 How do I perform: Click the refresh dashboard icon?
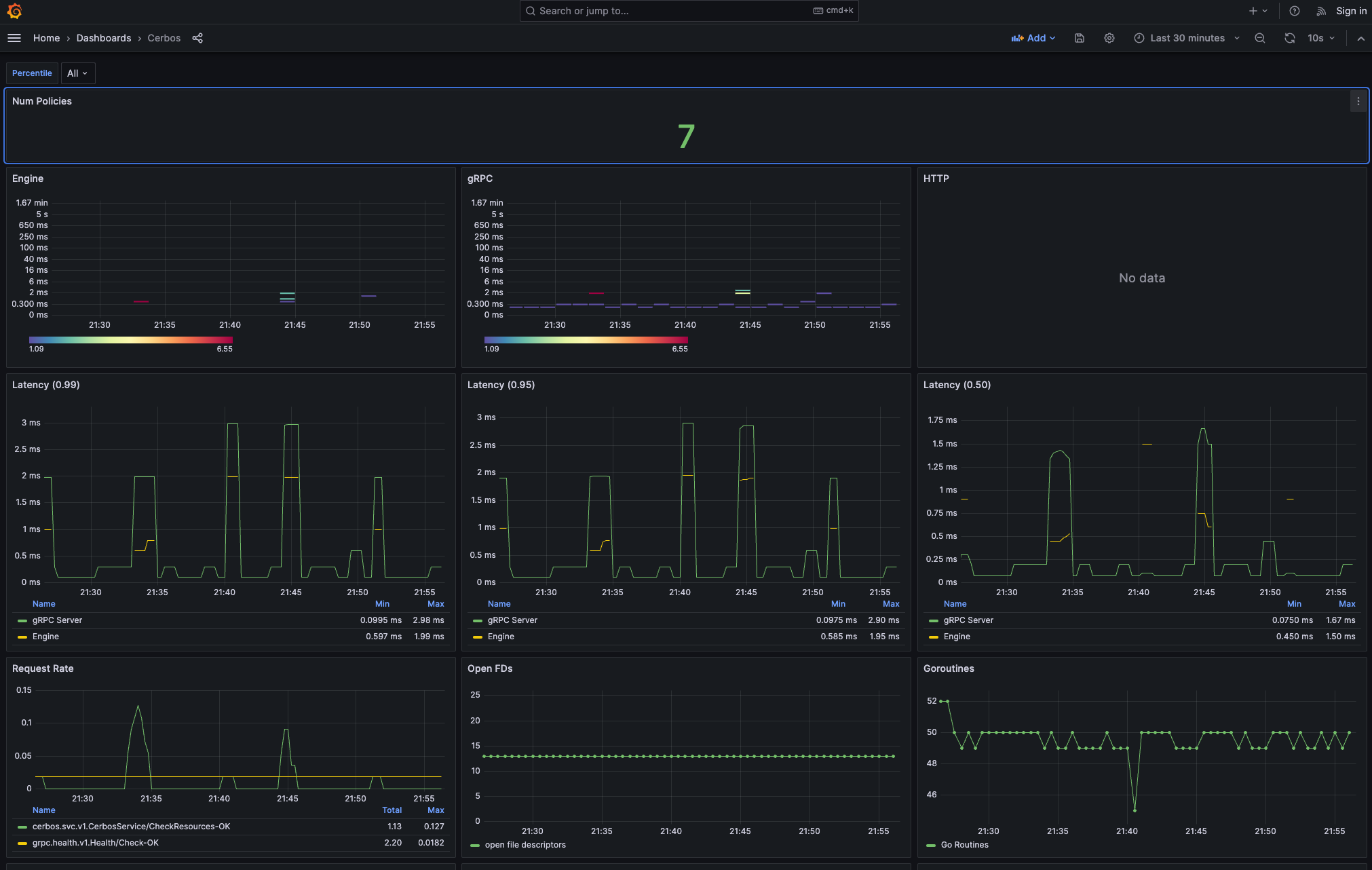tap(1289, 38)
